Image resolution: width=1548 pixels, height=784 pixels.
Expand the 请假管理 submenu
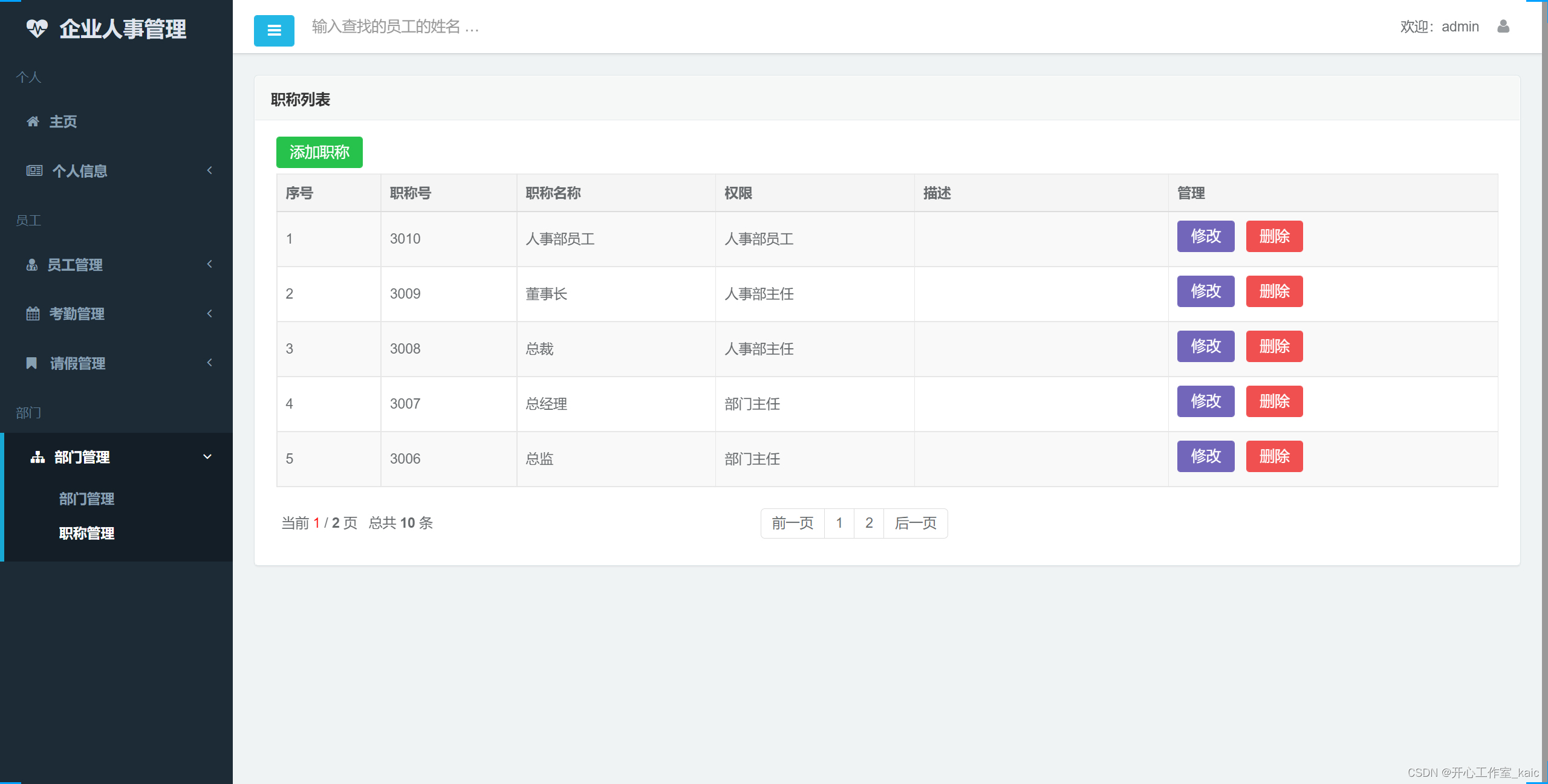pos(209,363)
